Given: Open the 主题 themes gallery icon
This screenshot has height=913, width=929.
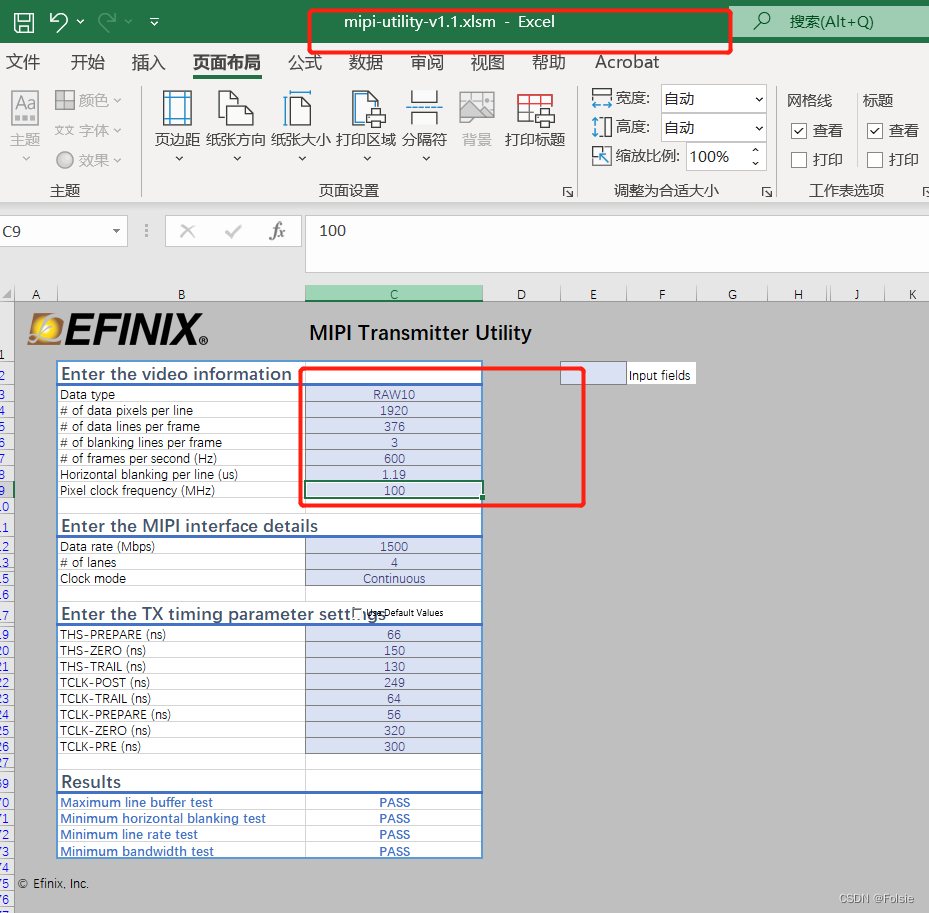Looking at the screenshot, I should coord(25,110).
